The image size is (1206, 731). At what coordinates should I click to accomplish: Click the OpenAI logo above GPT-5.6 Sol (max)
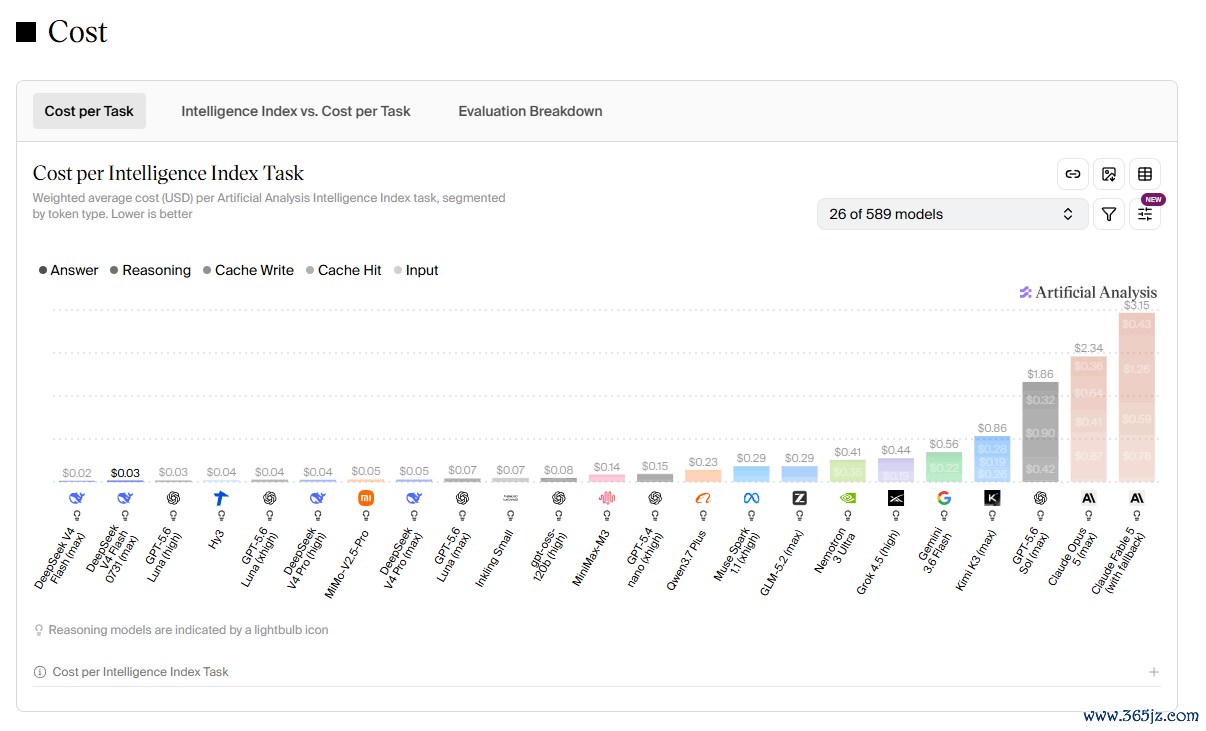tap(1040, 498)
